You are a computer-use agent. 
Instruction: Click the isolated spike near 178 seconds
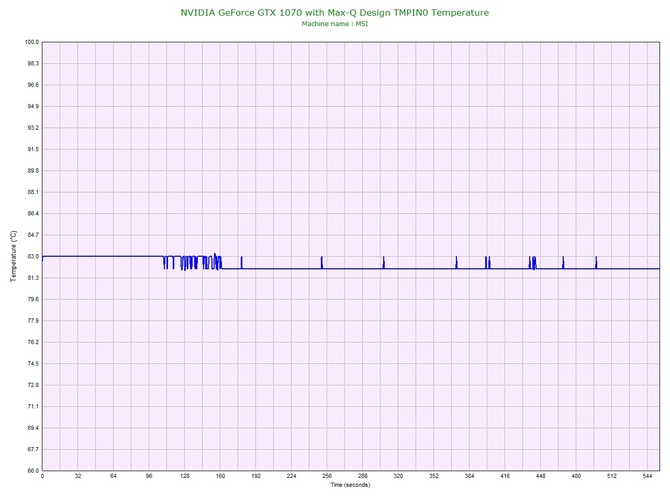241,262
